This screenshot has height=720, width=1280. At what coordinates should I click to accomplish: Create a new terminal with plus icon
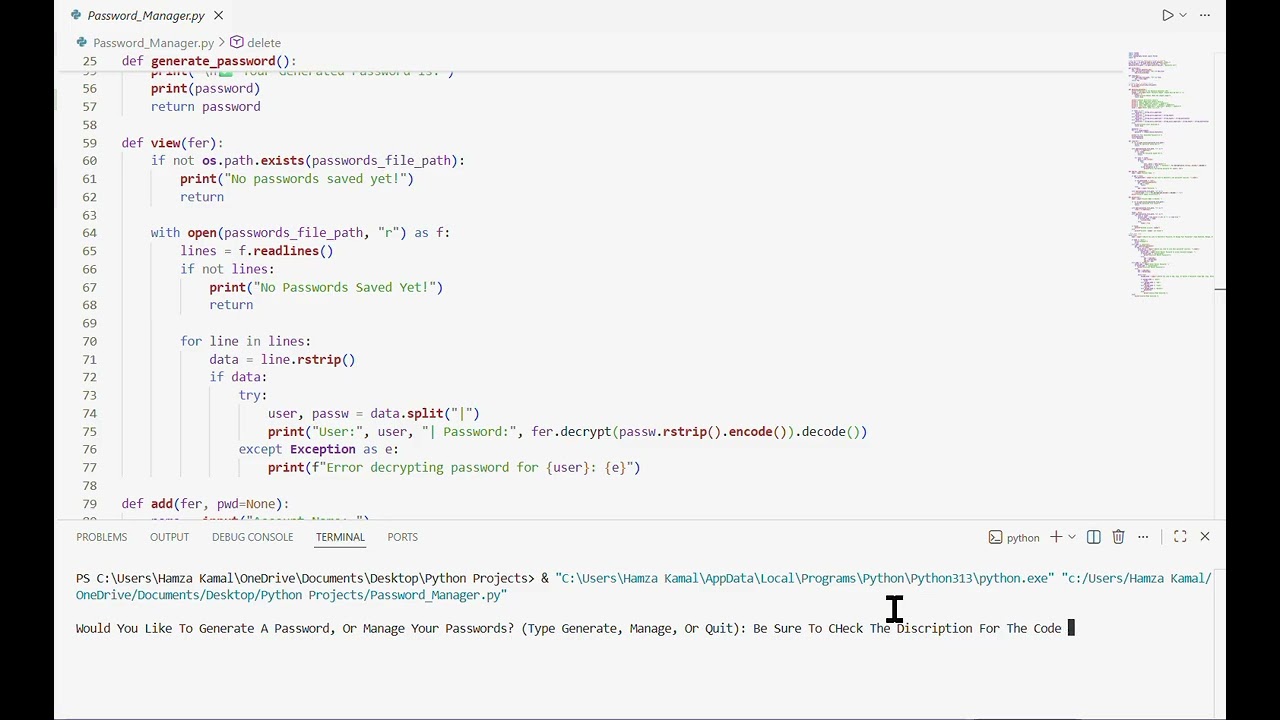click(1056, 537)
